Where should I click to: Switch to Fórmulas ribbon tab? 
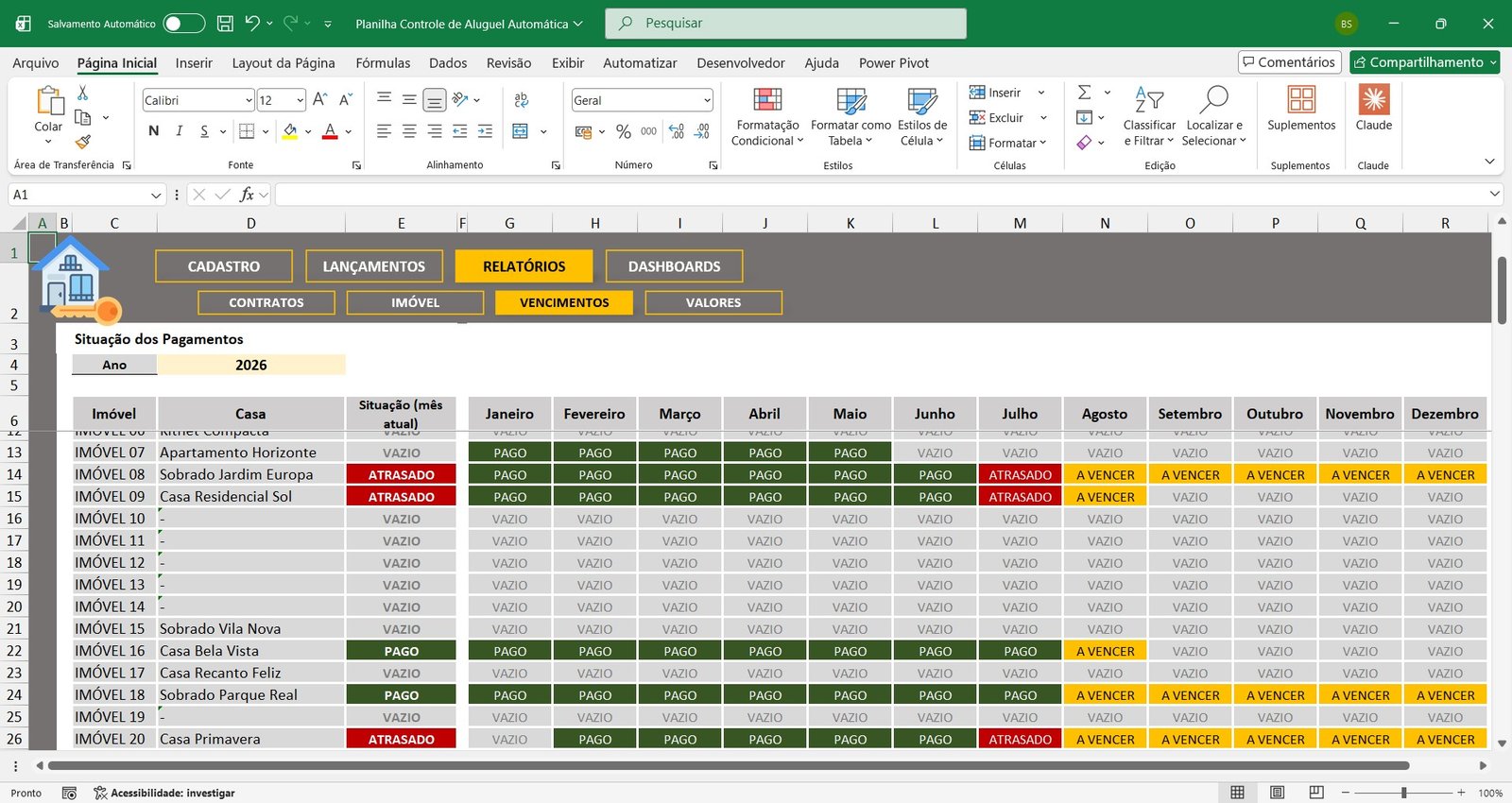point(383,62)
